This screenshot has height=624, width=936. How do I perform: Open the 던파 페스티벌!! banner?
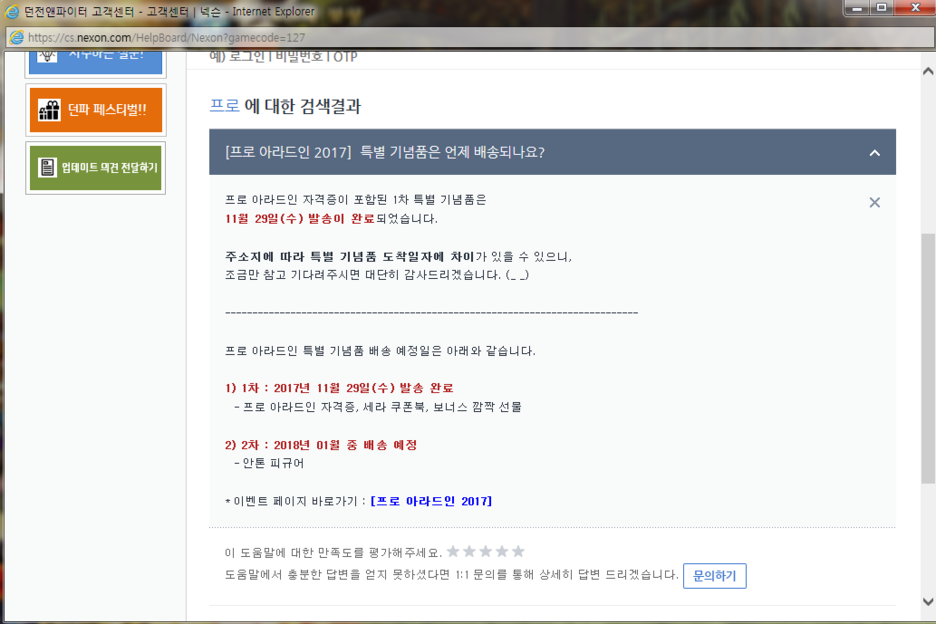95,110
